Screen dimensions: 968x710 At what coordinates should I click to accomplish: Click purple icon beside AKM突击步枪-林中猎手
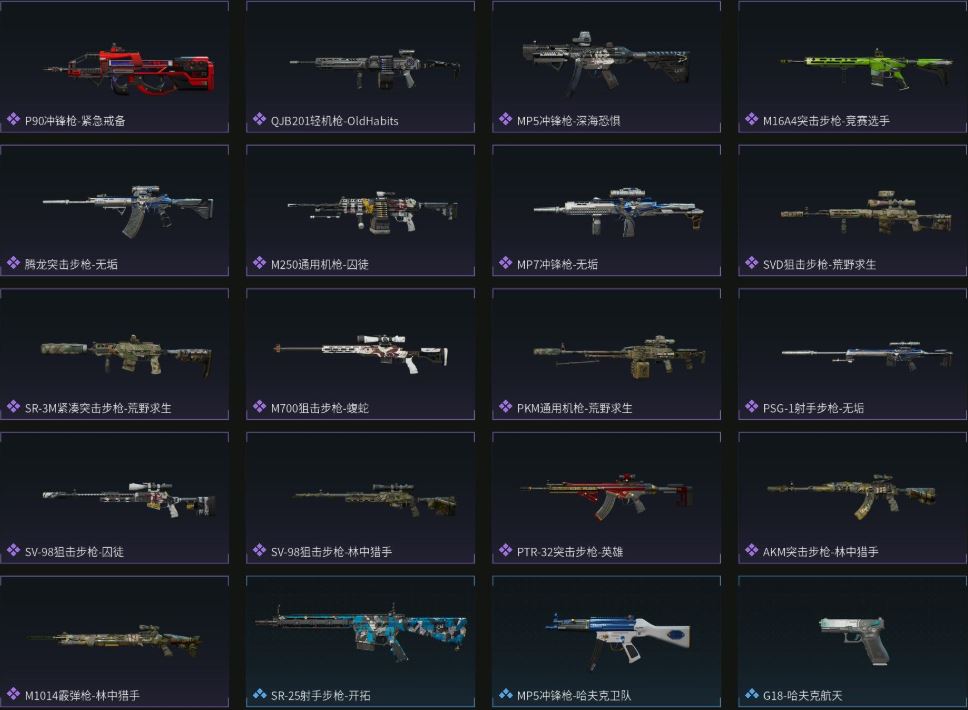point(751,551)
